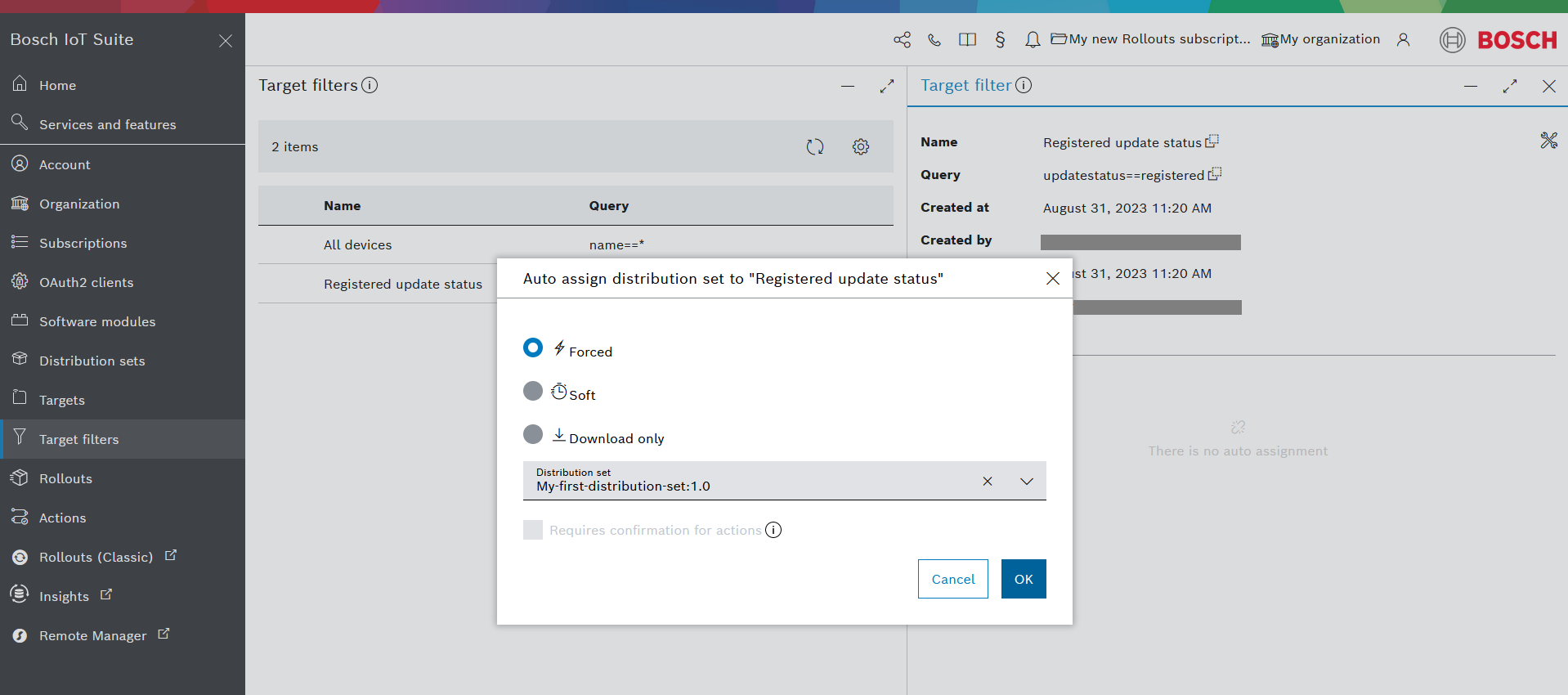Open the documentation book icon

tap(967, 39)
